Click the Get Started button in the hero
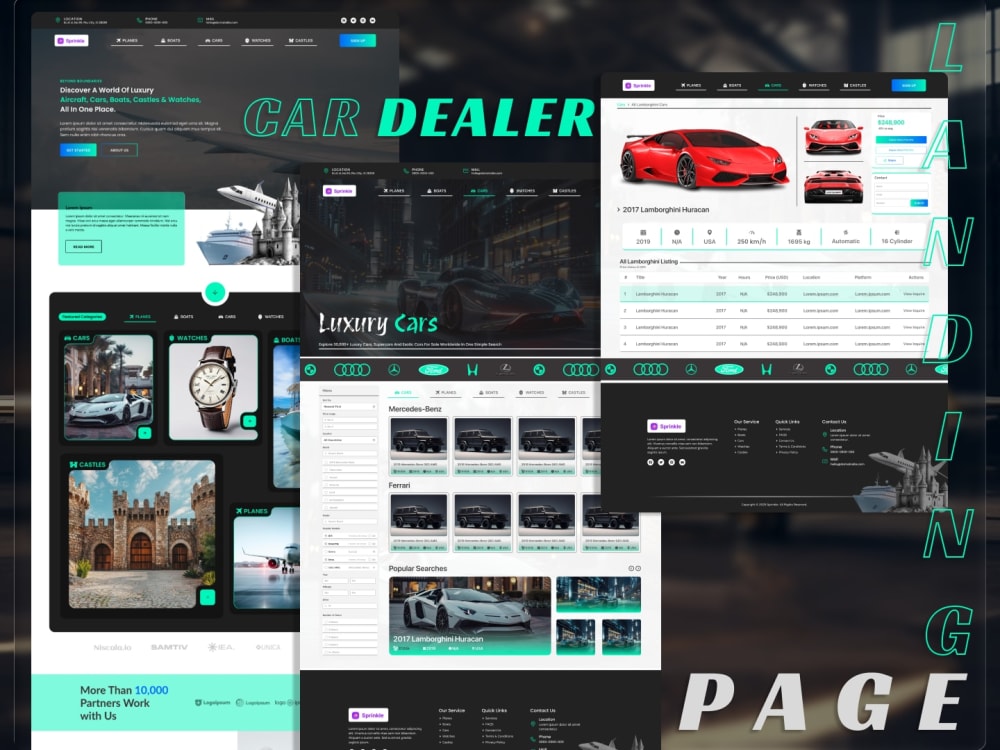 point(78,150)
